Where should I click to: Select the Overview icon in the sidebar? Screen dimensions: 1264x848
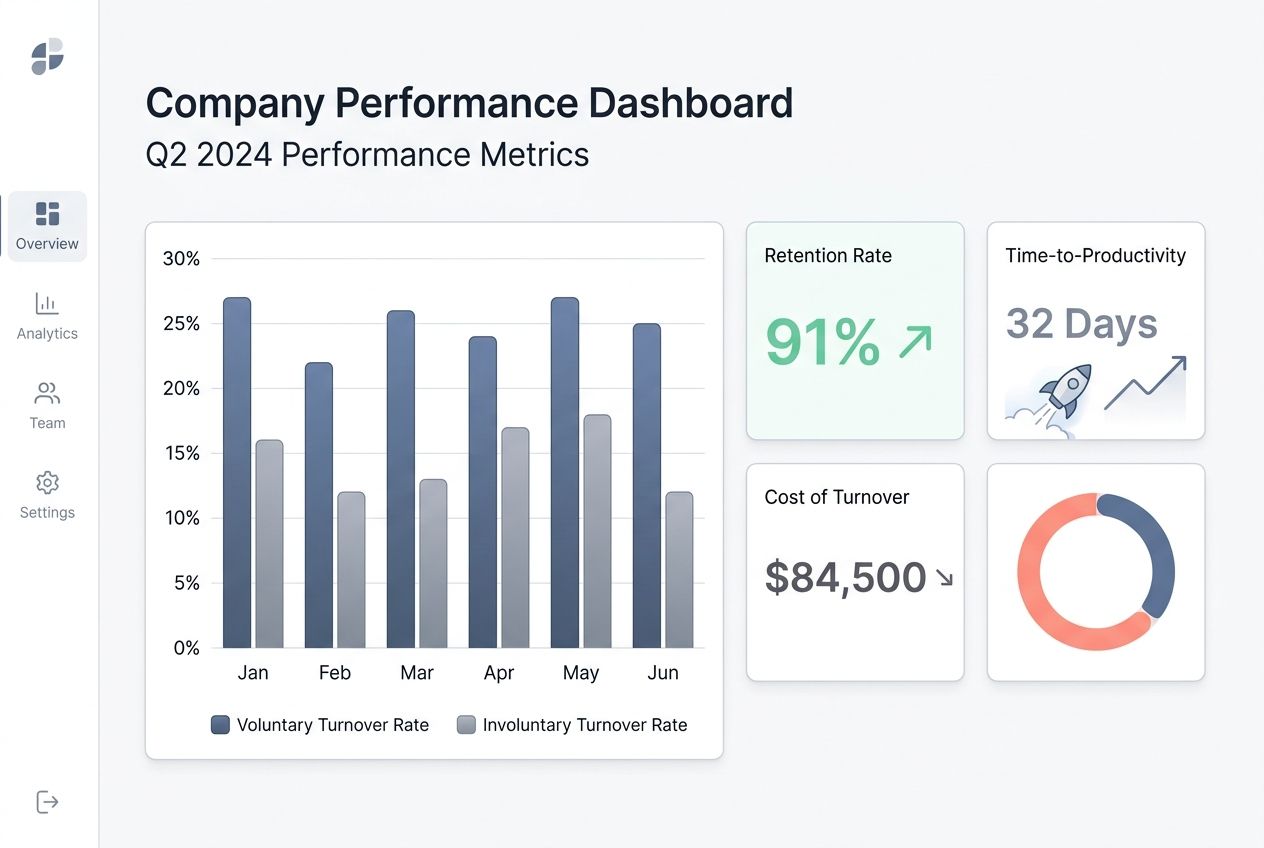point(47,213)
